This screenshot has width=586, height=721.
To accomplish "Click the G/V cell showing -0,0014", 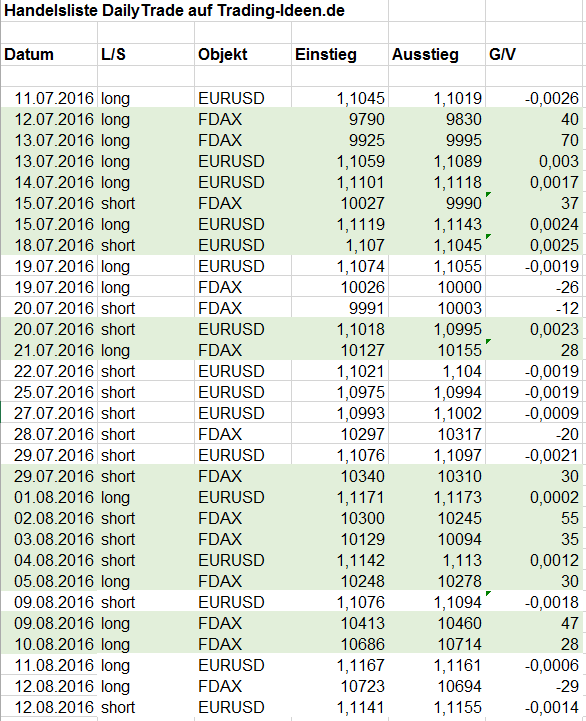I will (x=536, y=707).
